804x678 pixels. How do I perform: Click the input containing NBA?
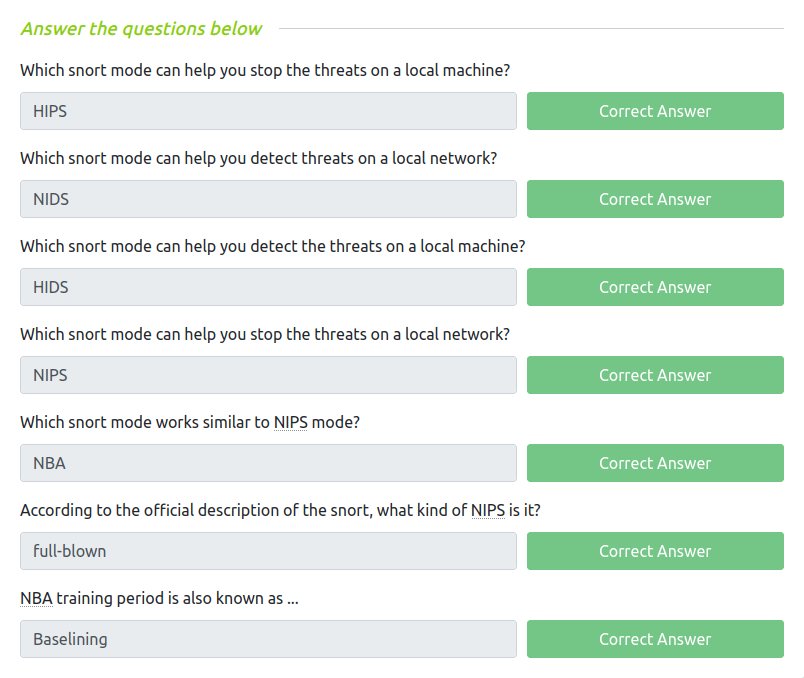268,463
